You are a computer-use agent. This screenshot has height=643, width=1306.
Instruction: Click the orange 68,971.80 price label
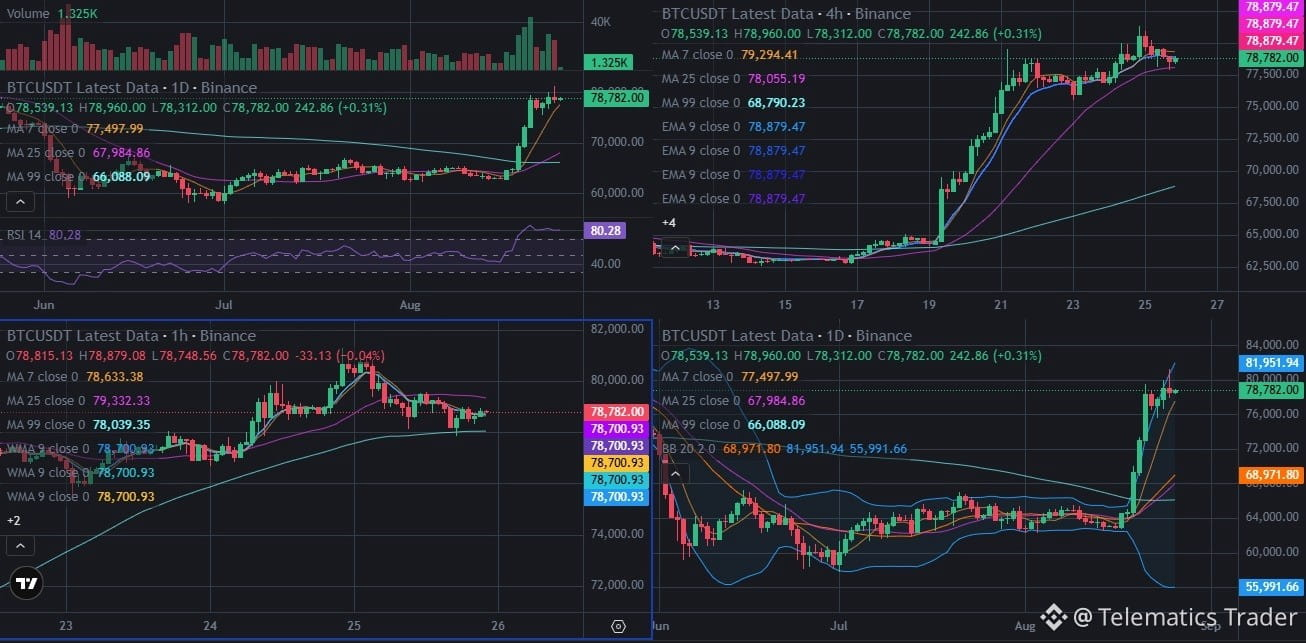coord(1272,474)
